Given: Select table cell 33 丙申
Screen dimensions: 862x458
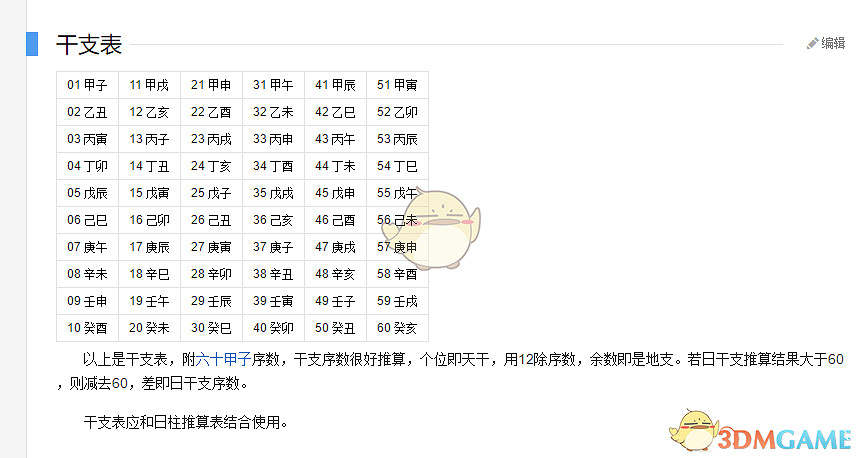Looking at the screenshot, I should (x=274, y=139).
